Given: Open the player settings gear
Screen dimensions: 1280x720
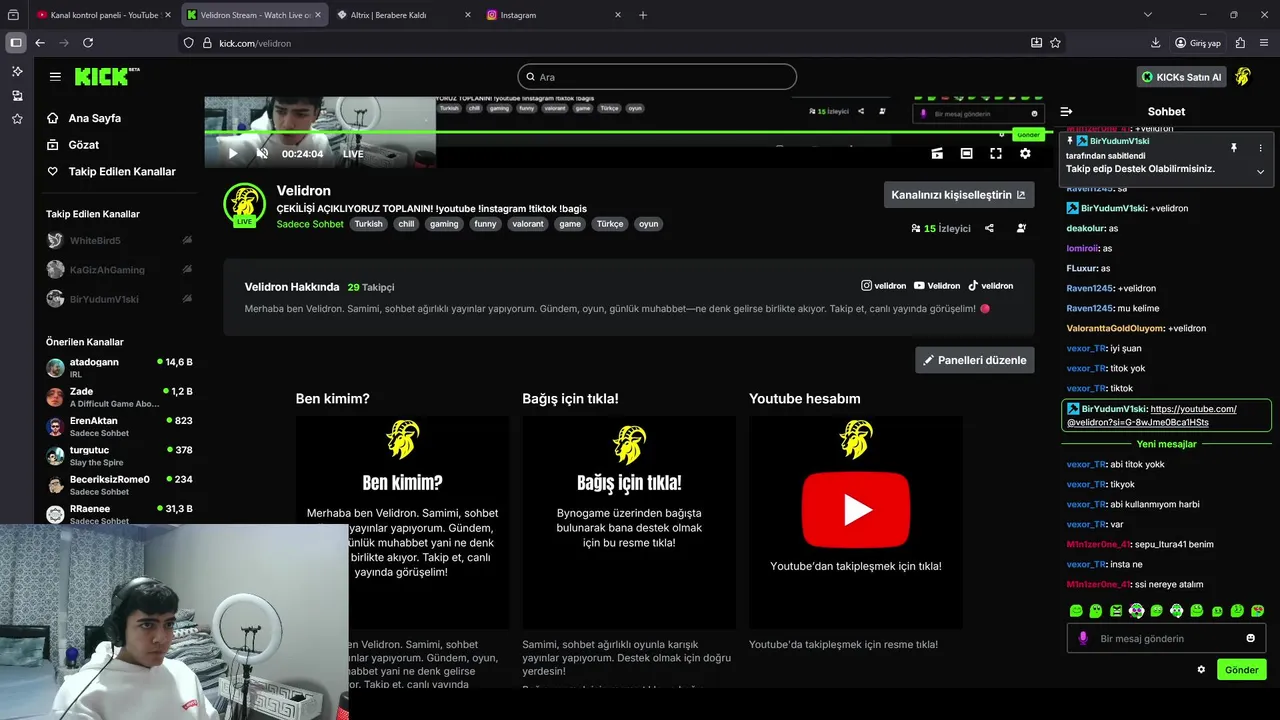Looking at the screenshot, I should point(1025,153).
